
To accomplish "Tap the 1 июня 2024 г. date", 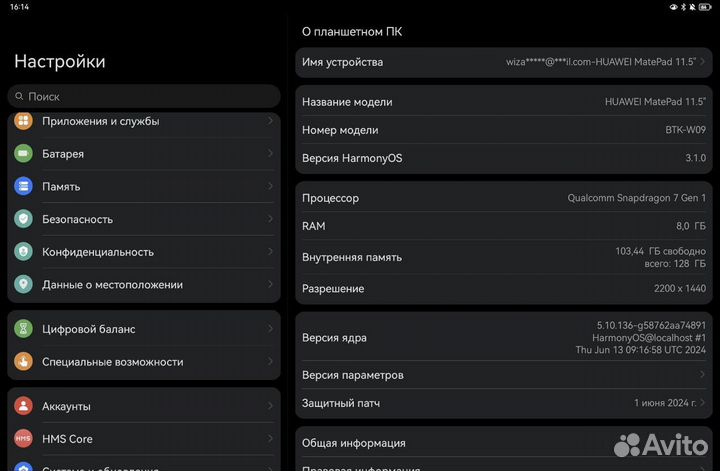I will 664,403.
